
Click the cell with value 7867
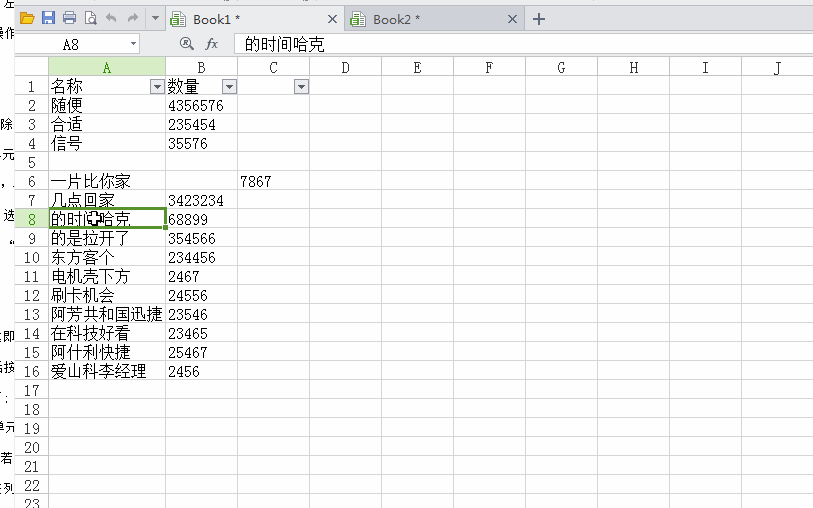coord(273,181)
